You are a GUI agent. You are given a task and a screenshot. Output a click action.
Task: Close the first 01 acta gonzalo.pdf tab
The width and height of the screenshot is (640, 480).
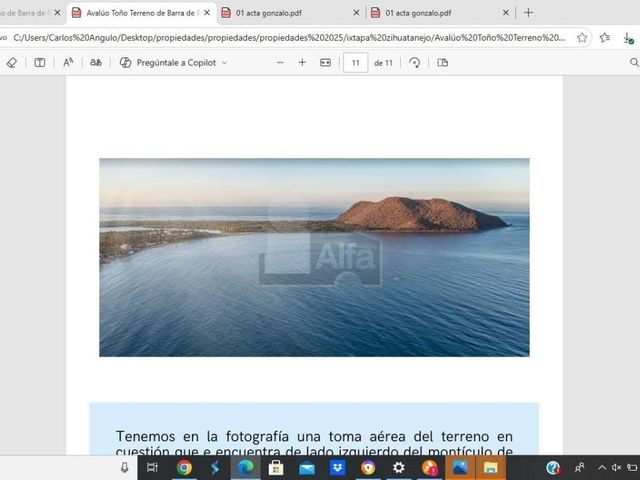coord(356,13)
